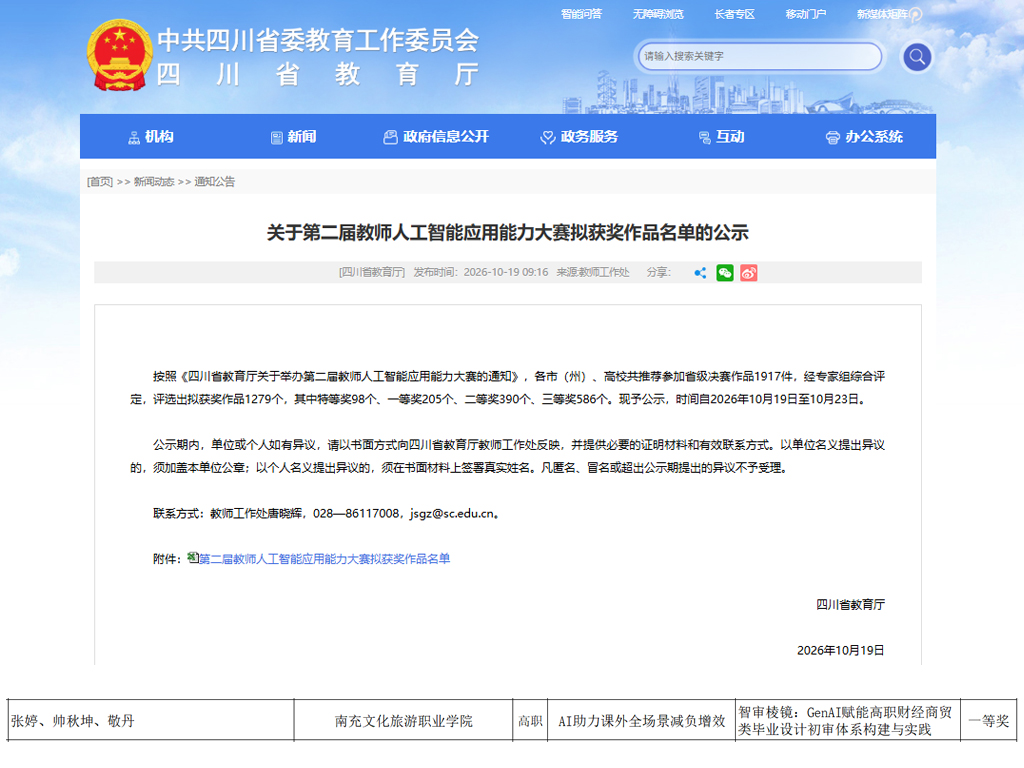Click table cell starting 智审棱镜
Viewport: 1024px width, 768px height.
pyautogui.click(x=848, y=720)
